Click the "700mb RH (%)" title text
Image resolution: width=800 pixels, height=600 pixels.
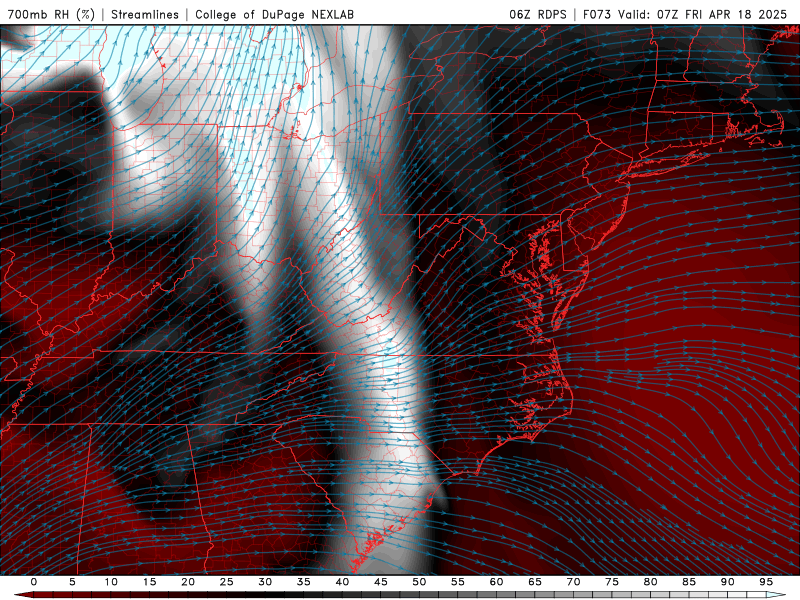point(51,14)
